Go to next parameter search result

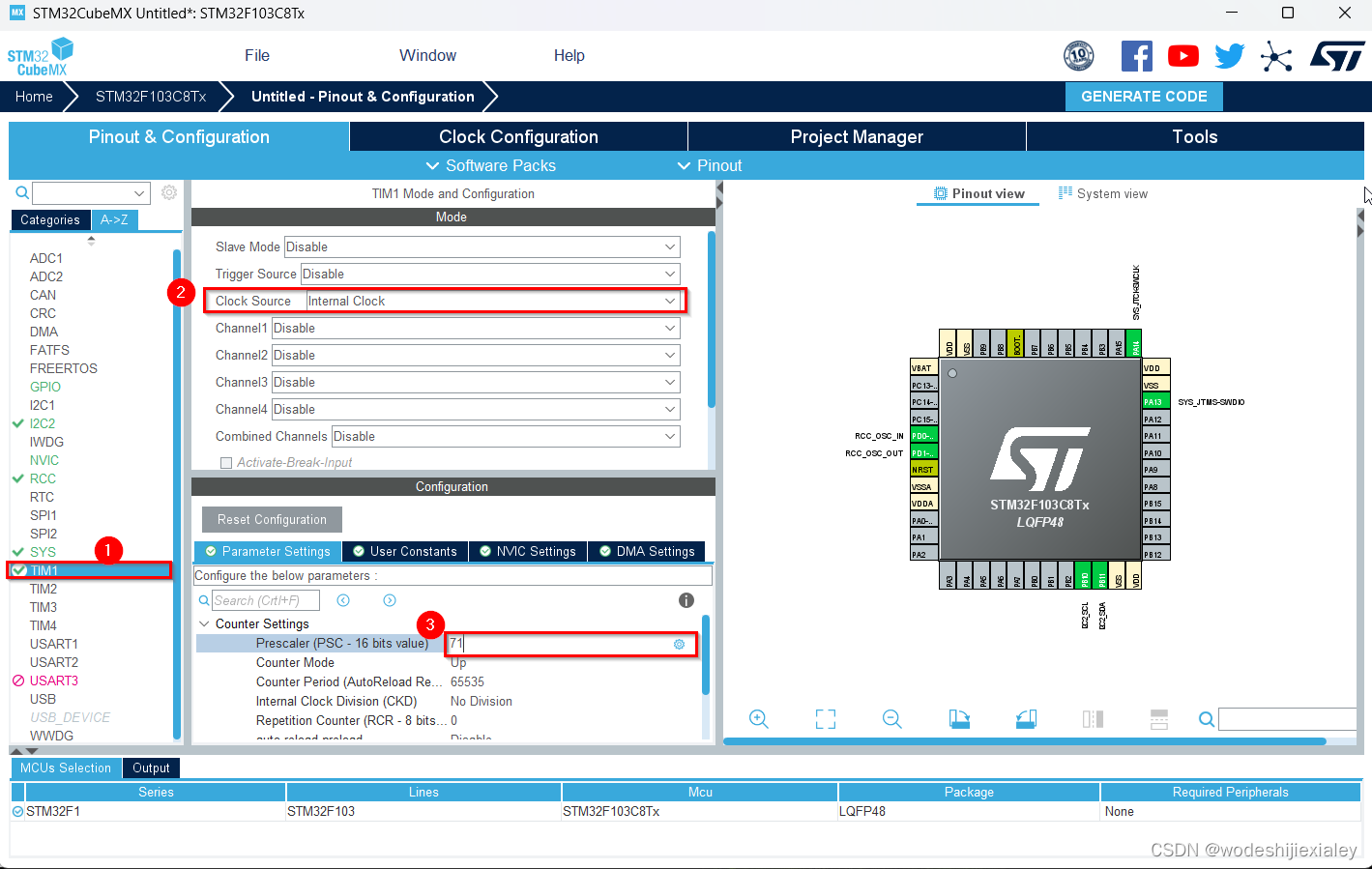pos(390,600)
